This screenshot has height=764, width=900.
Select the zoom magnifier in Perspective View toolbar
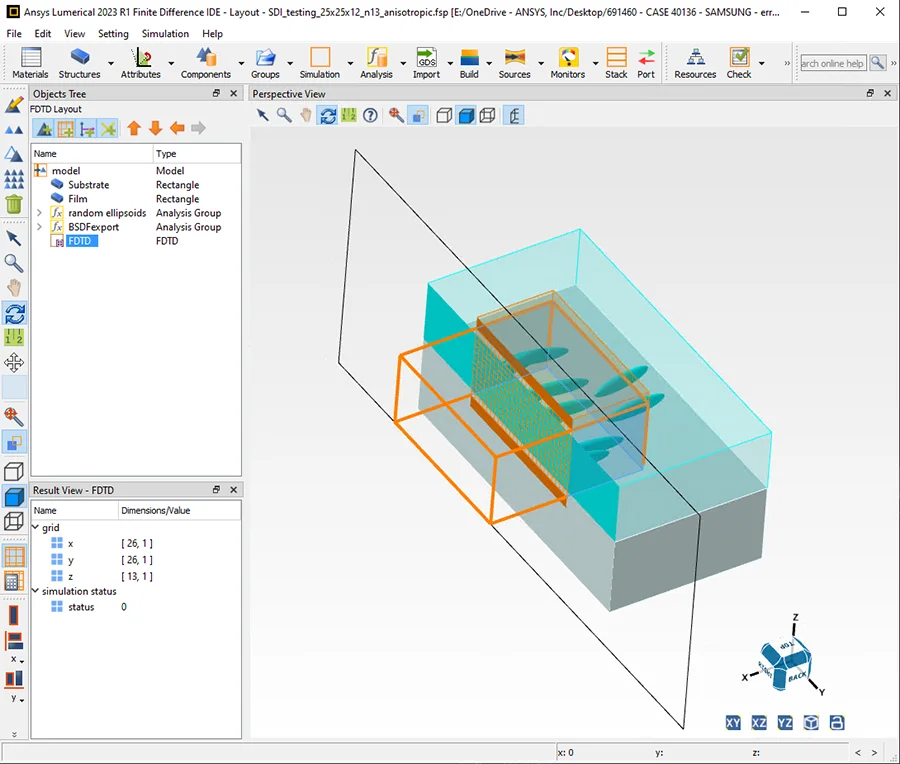[x=284, y=115]
